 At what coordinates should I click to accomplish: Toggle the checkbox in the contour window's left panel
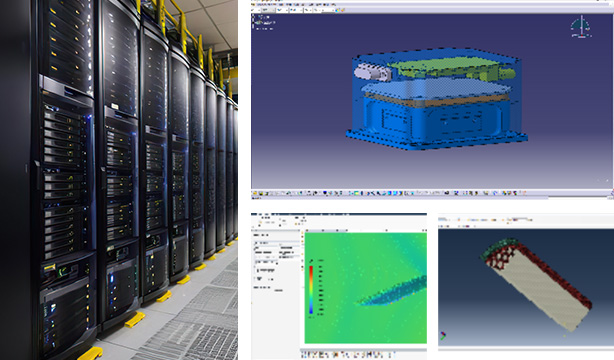click(x=258, y=270)
